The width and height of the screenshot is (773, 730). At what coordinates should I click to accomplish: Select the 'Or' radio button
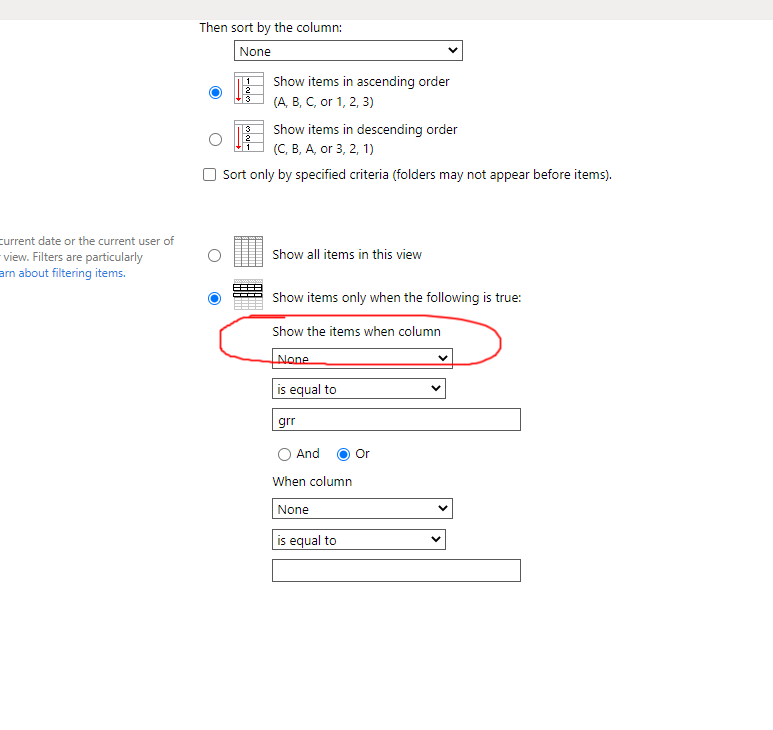(x=344, y=454)
